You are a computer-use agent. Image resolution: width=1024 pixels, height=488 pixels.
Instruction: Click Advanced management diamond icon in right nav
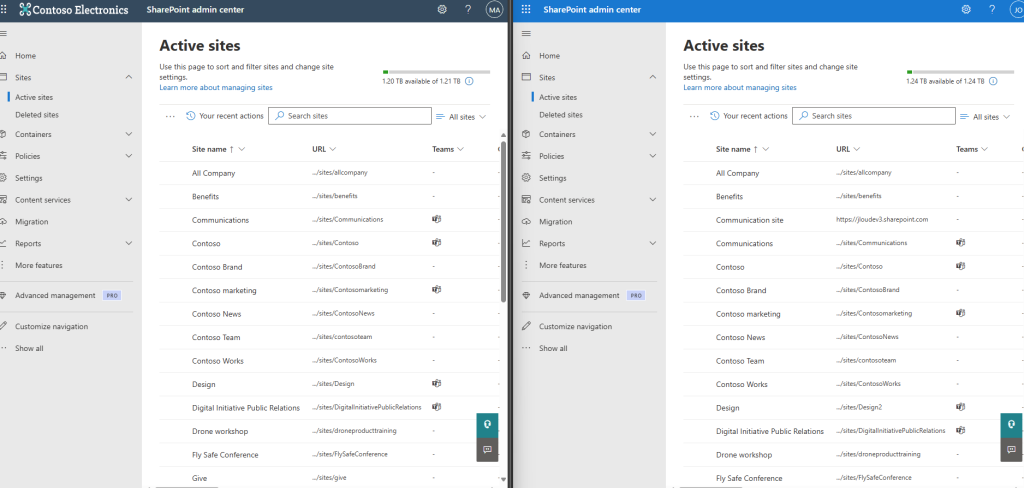pyautogui.click(x=526, y=295)
